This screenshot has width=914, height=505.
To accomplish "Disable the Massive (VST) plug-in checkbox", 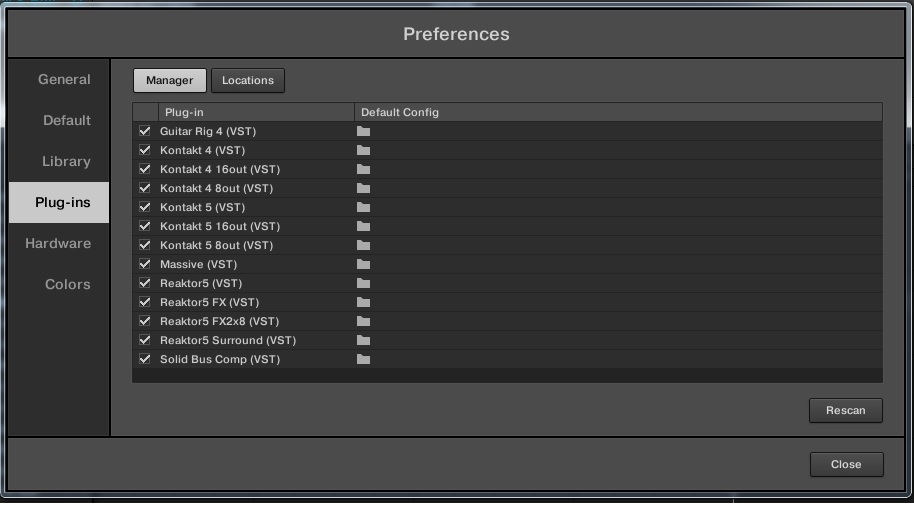I will 145,264.
